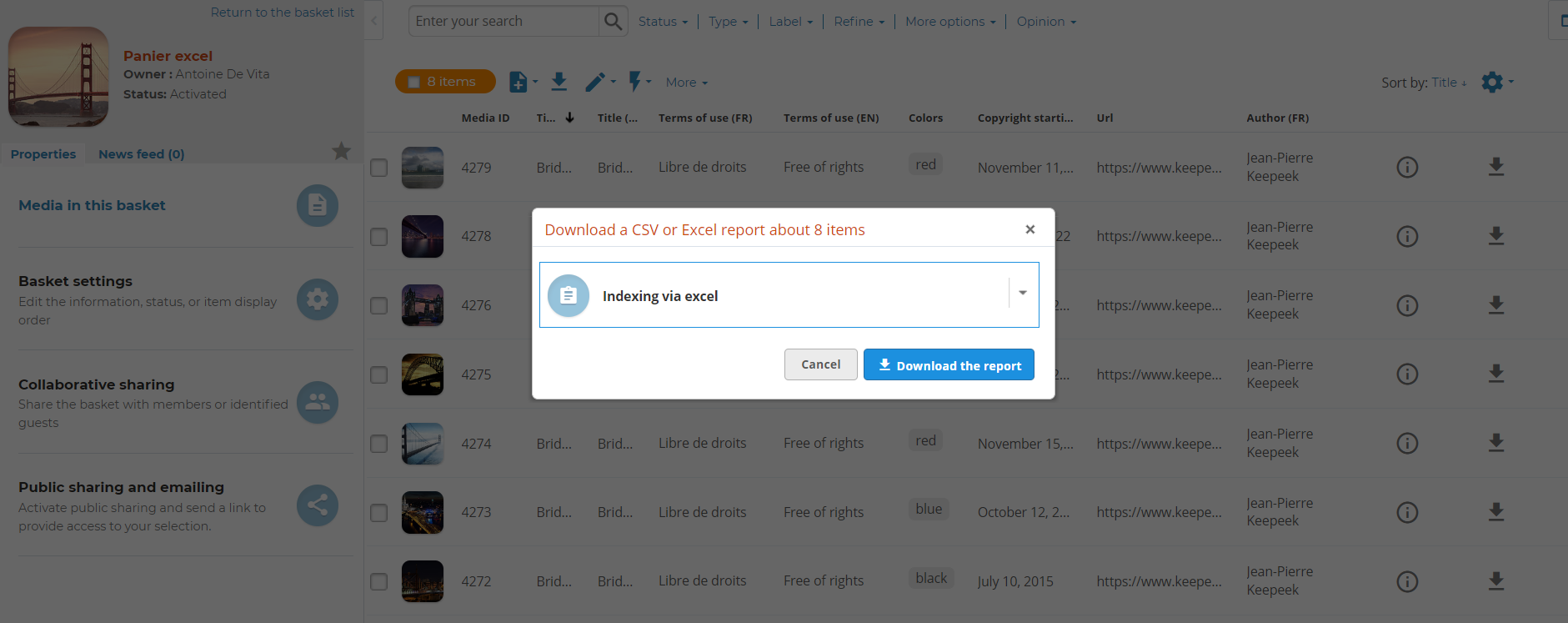The height and width of the screenshot is (623, 1568).
Task: Click the Basket settings gear icon
Action: pyautogui.click(x=318, y=299)
